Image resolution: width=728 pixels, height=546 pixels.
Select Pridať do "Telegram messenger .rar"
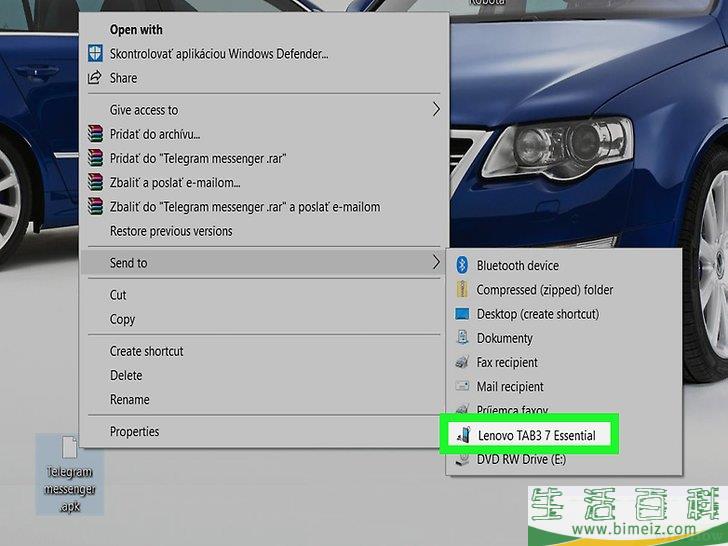click(264, 158)
